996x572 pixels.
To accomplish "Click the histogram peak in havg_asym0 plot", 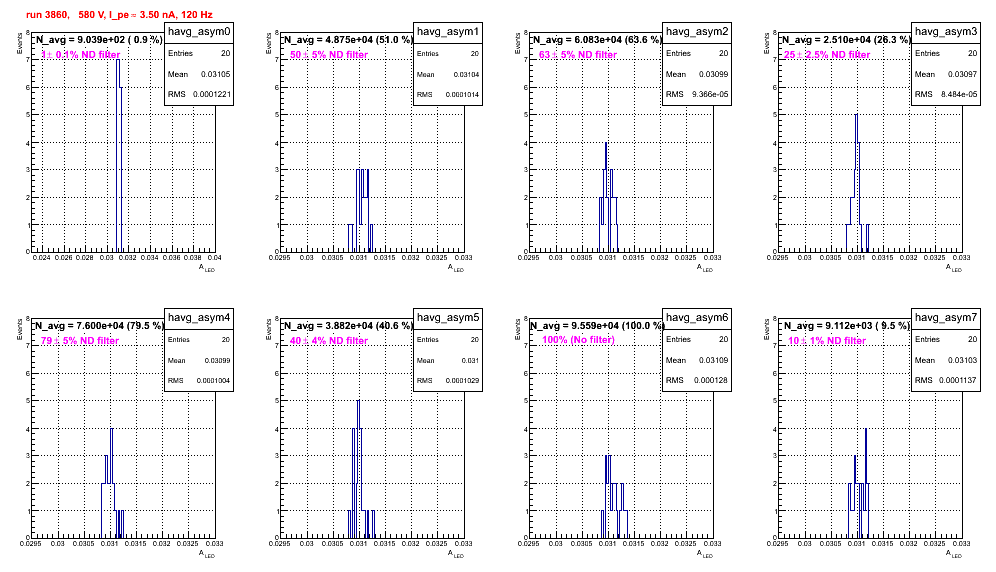I will point(118,60).
